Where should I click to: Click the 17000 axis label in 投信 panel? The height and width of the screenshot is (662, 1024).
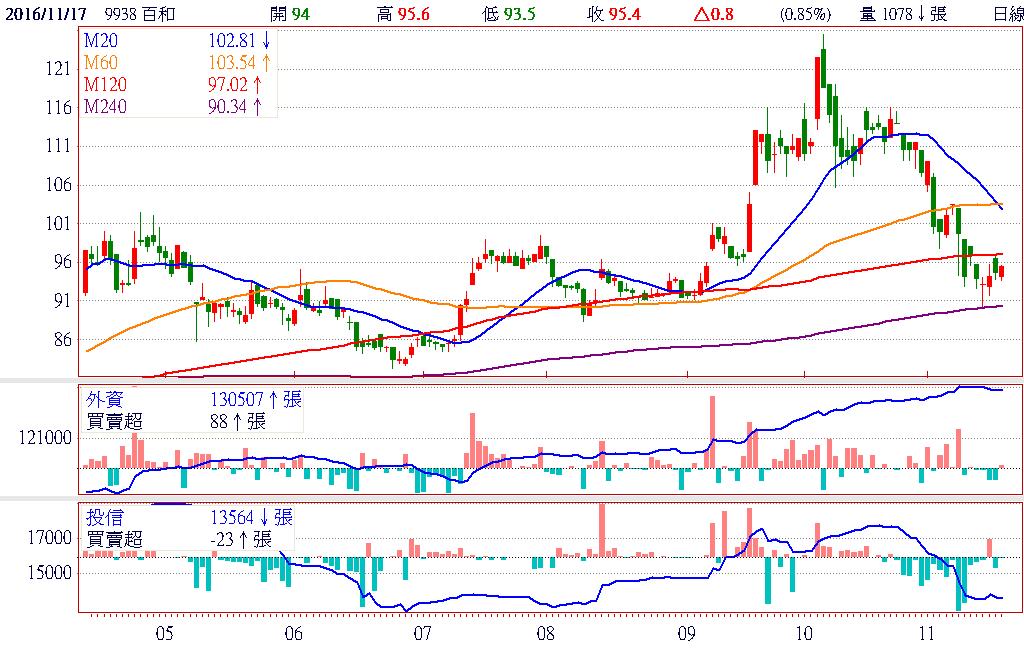pyautogui.click(x=49, y=538)
